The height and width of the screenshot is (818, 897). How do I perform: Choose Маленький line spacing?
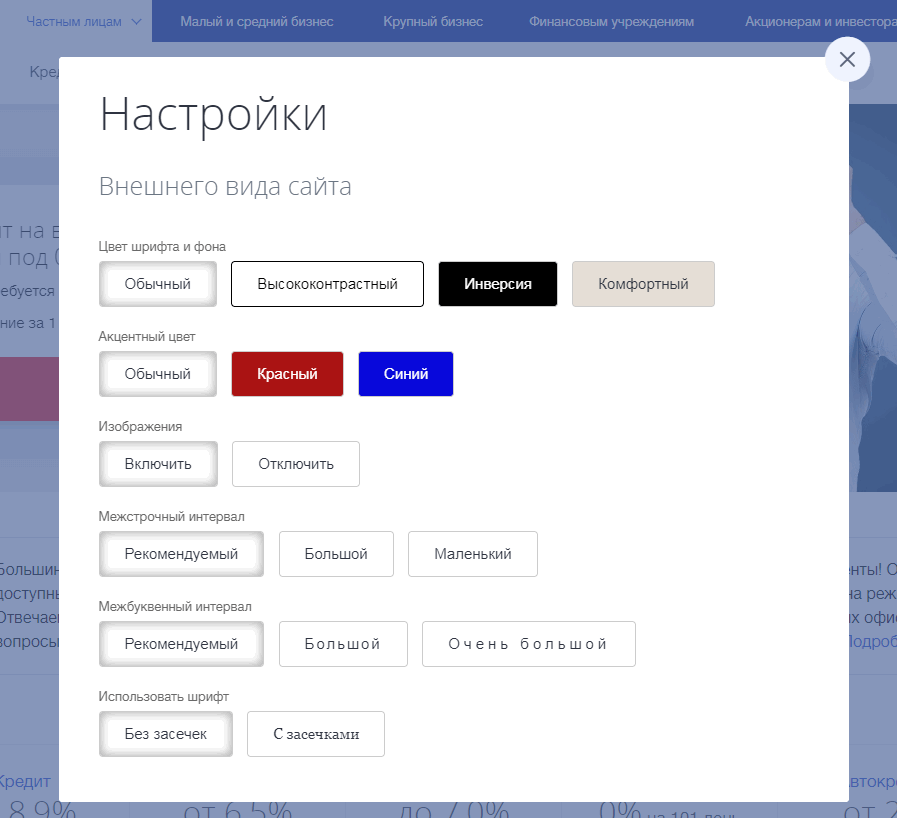click(x=472, y=554)
